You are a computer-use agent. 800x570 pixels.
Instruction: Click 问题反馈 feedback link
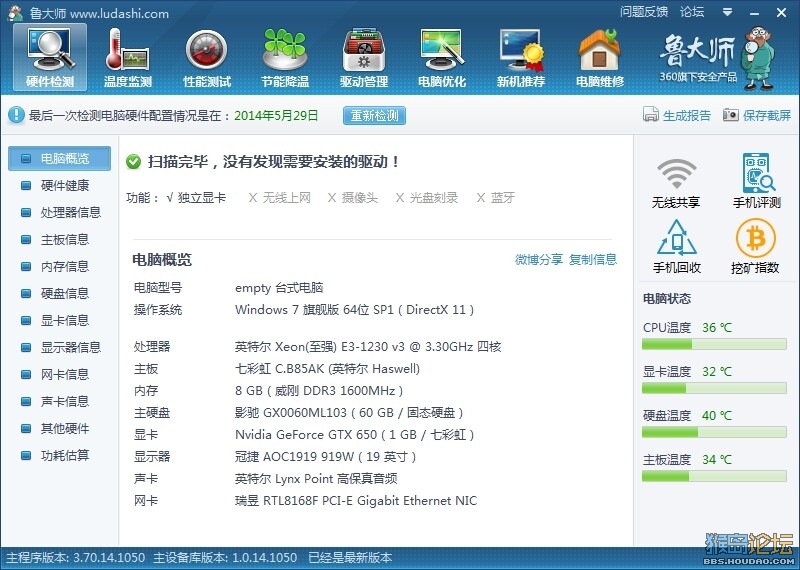click(644, 12)
